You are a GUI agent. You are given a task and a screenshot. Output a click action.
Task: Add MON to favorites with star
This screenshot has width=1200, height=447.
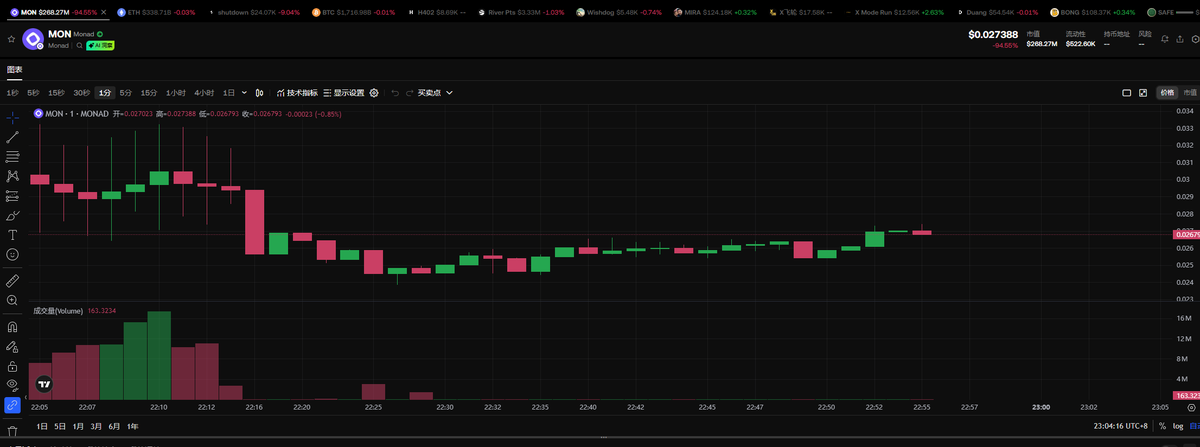click(x=10, y=39)
